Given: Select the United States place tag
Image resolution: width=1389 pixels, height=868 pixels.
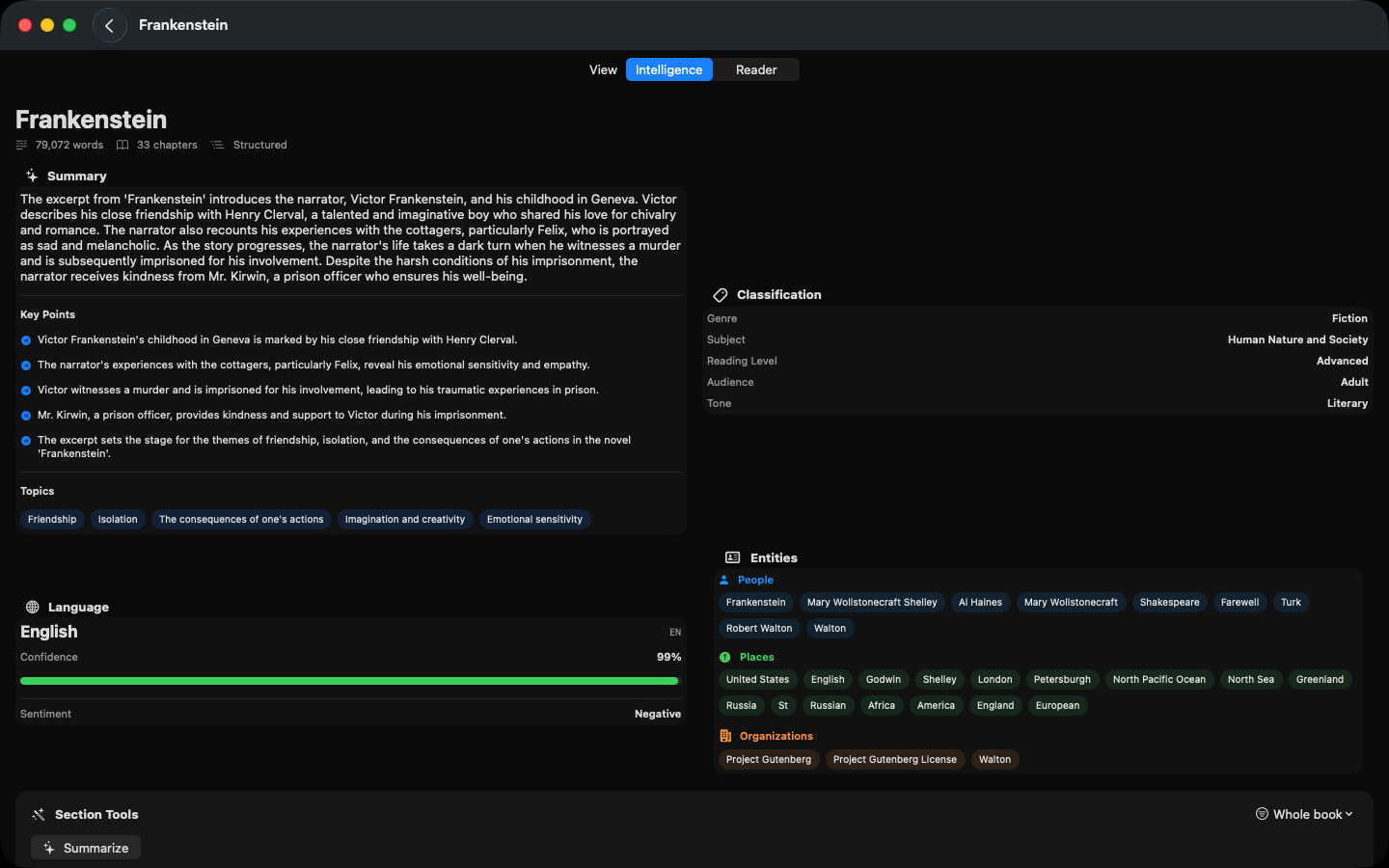Looking at the screenshot, I should click(x=757, y=679).
